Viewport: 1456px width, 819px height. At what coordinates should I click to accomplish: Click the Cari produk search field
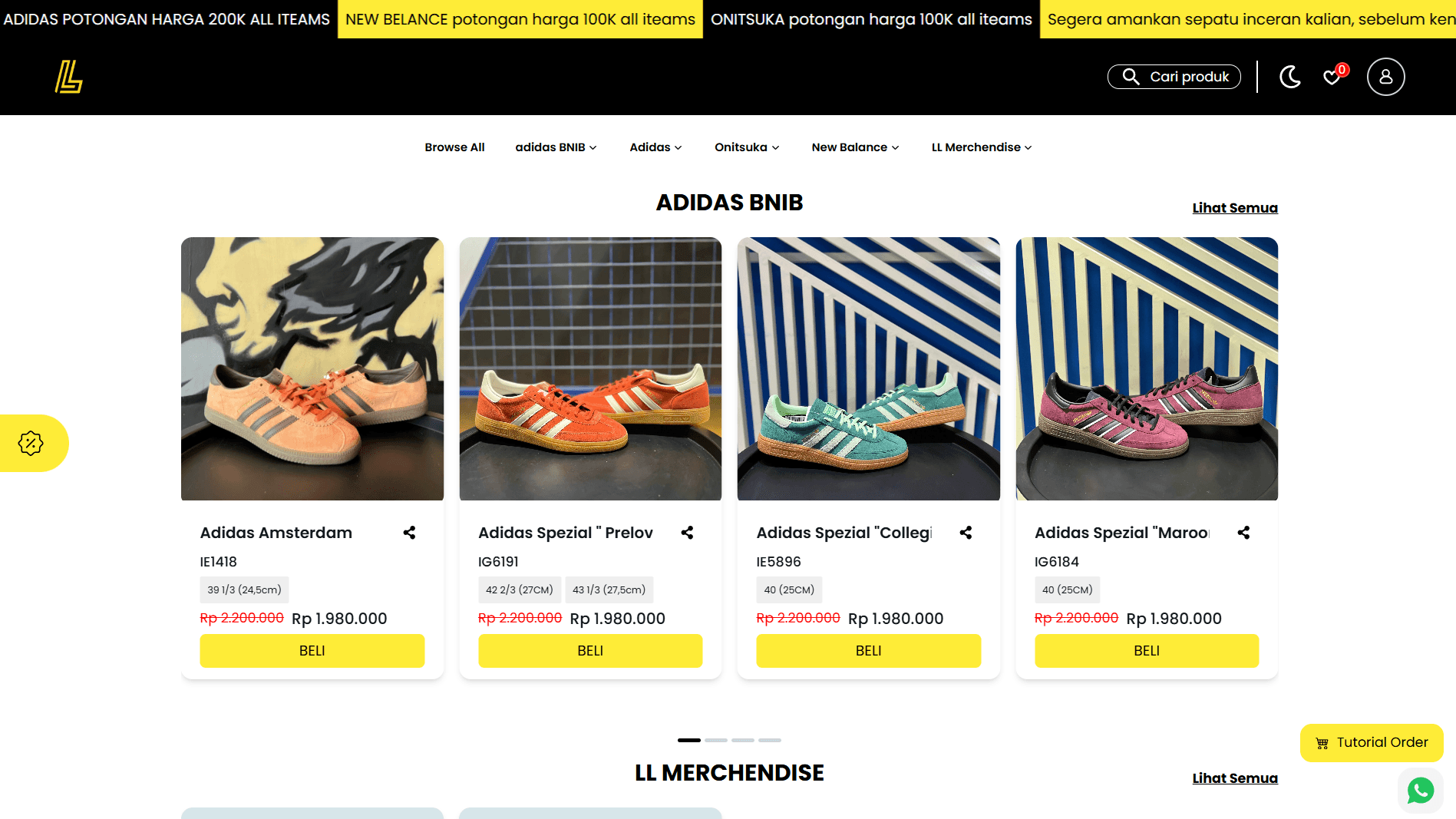[x=1174, y=77]
